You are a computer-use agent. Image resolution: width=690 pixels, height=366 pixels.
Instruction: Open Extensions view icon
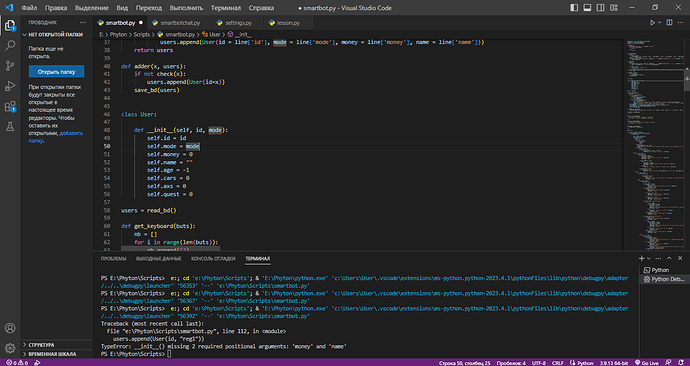pyautogui.click(x=10, y=106)
